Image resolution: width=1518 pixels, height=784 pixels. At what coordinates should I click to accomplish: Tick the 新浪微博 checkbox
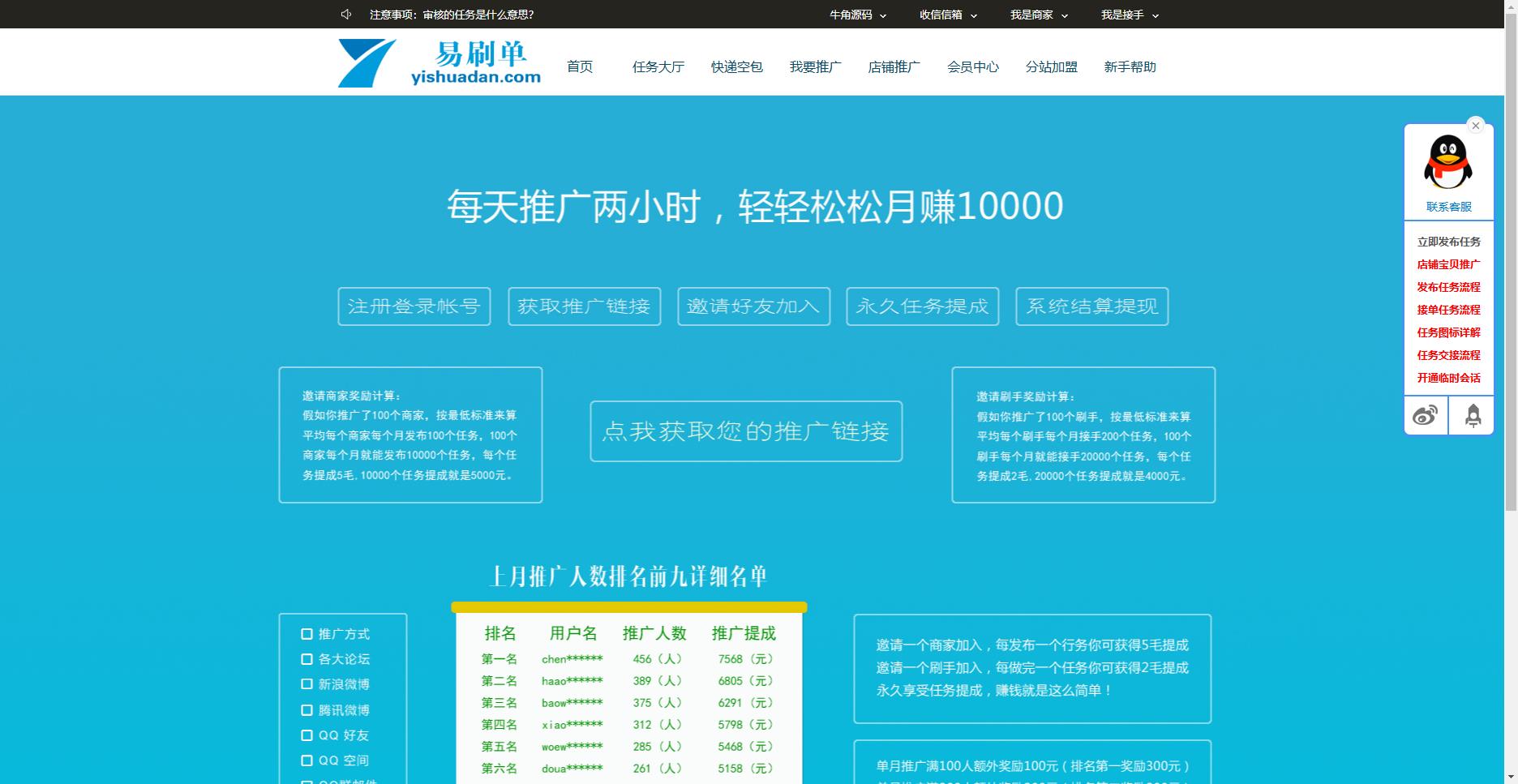pos(307,684)
